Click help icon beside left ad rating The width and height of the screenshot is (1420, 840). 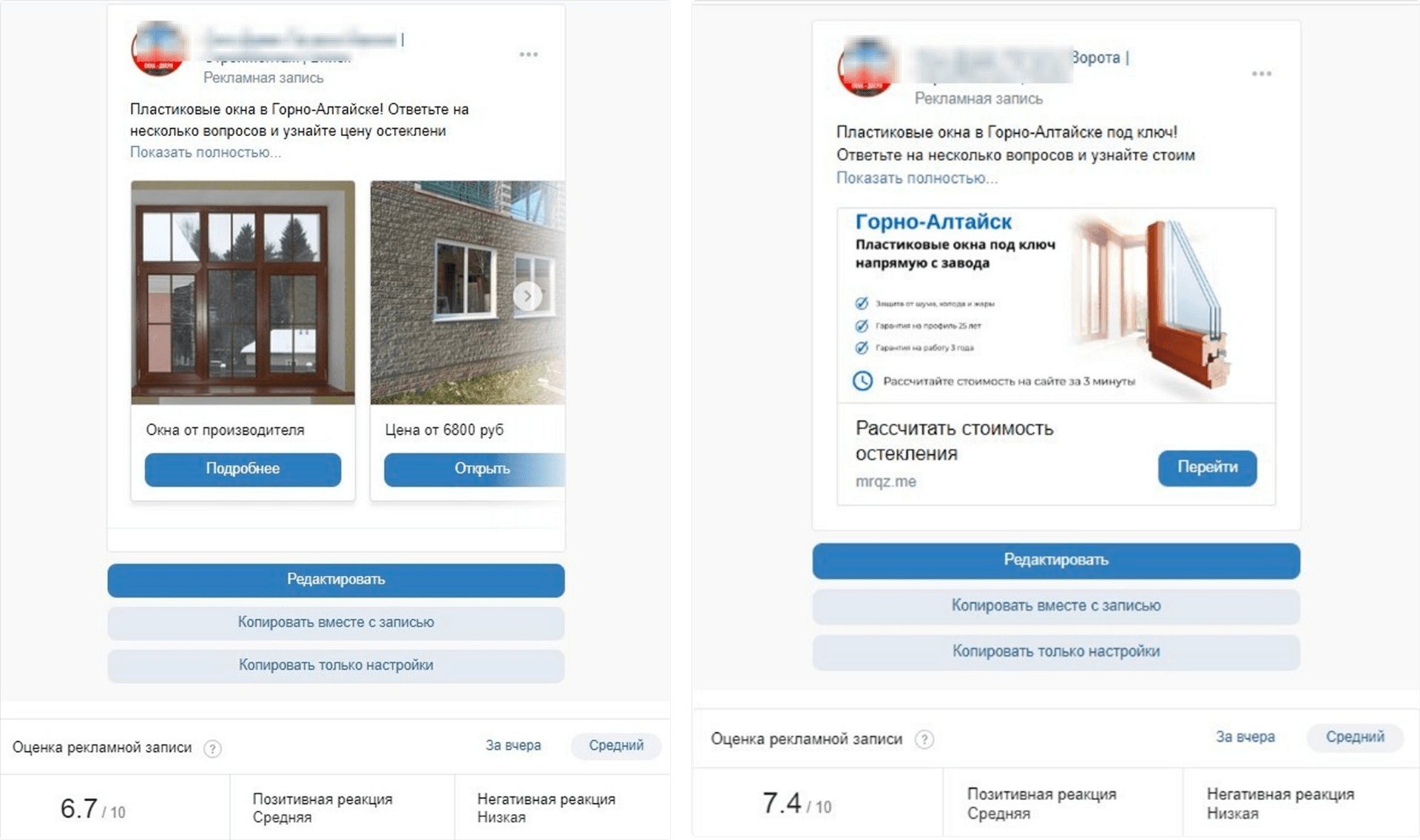point(212,748)
